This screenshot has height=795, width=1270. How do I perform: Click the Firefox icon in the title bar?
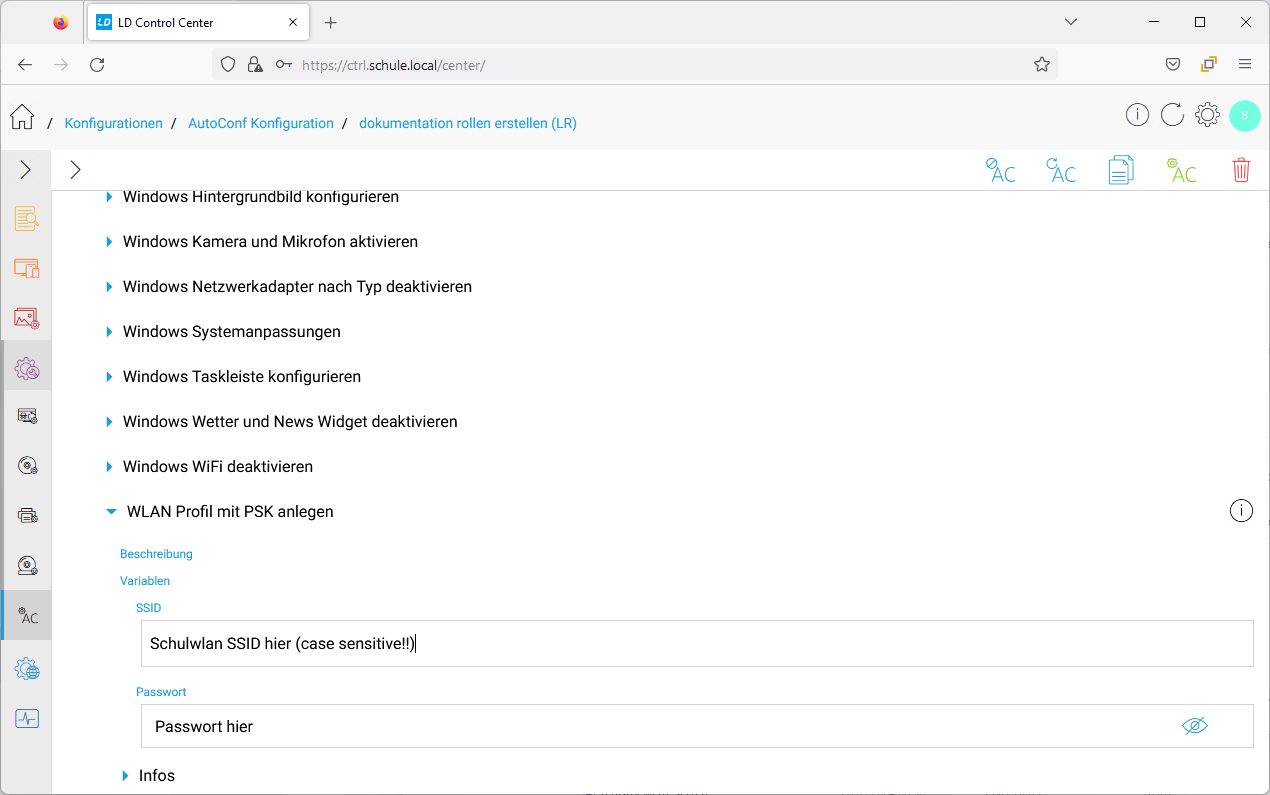pos(61,22)
